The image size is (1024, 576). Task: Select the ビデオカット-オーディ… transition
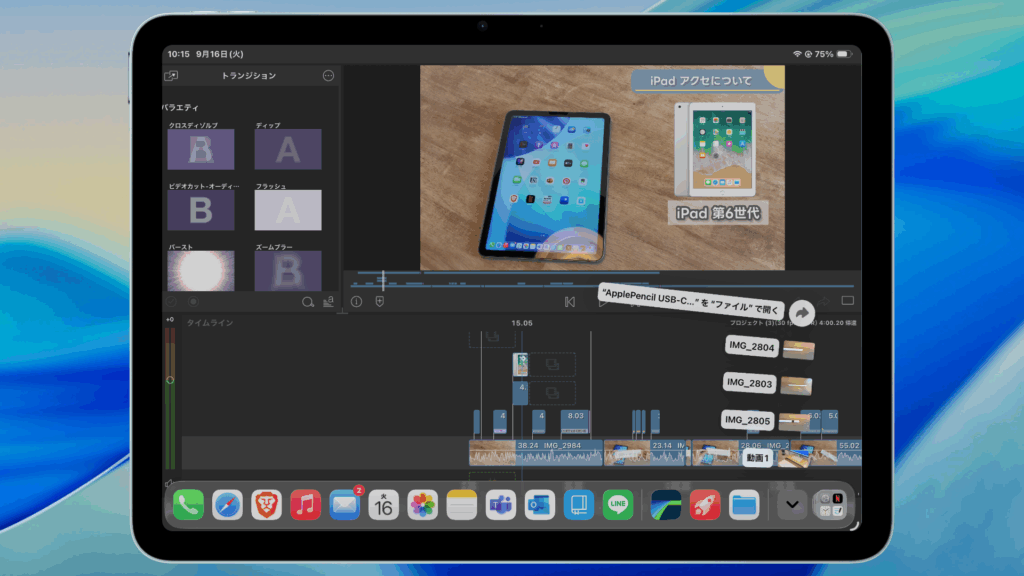tap(200, 210)
